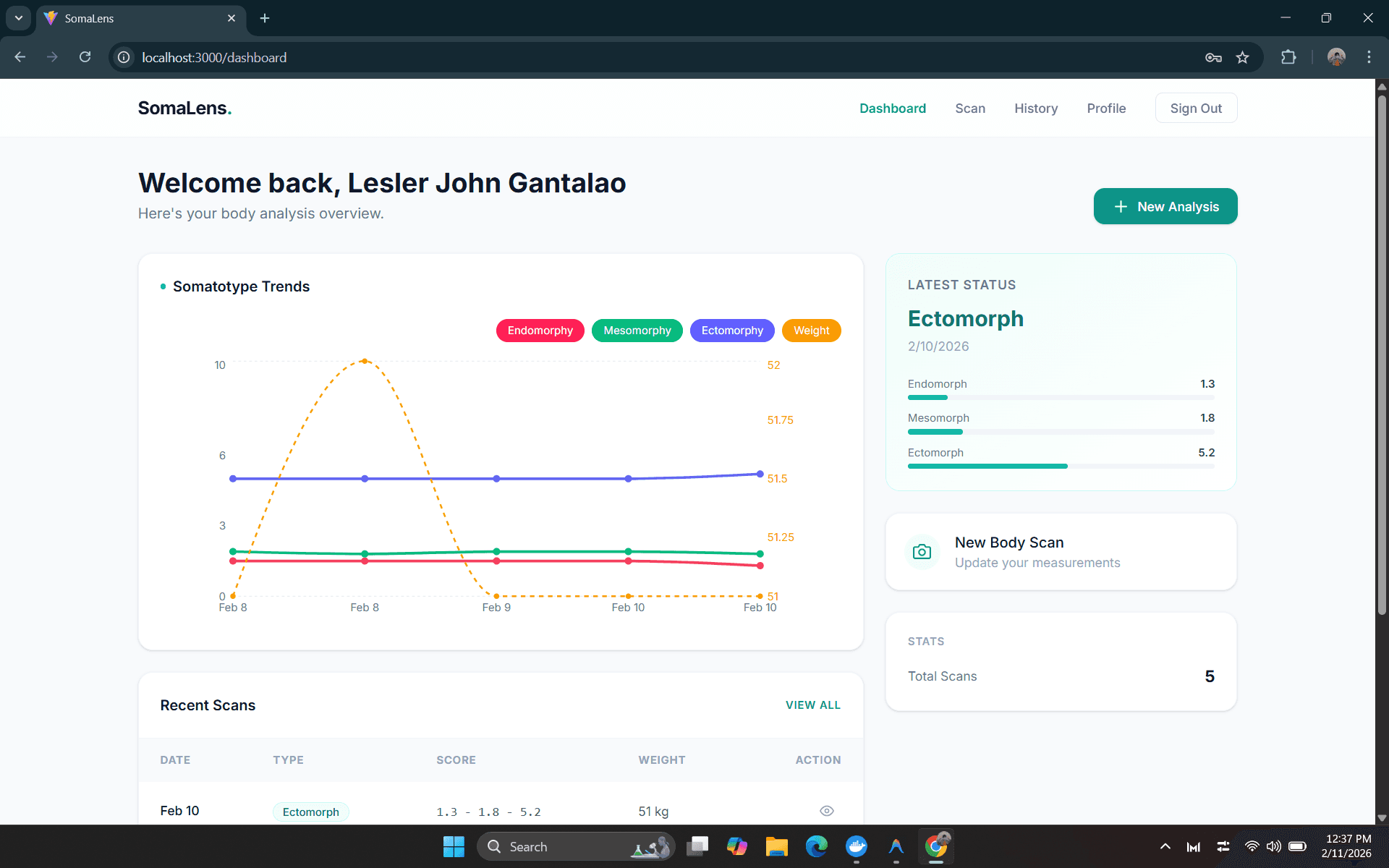This screenshot has height=868, width=1389.
Task: Open the History nav tab
Action: [1035, 109]
